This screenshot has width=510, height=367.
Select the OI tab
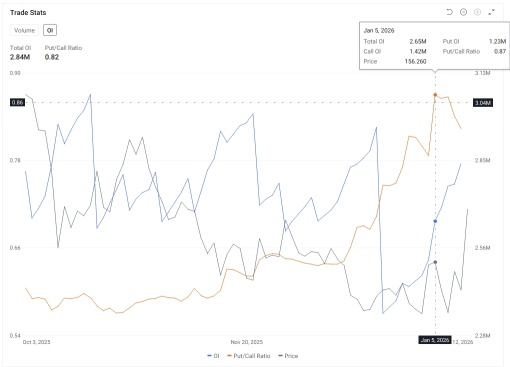(50, 30)
